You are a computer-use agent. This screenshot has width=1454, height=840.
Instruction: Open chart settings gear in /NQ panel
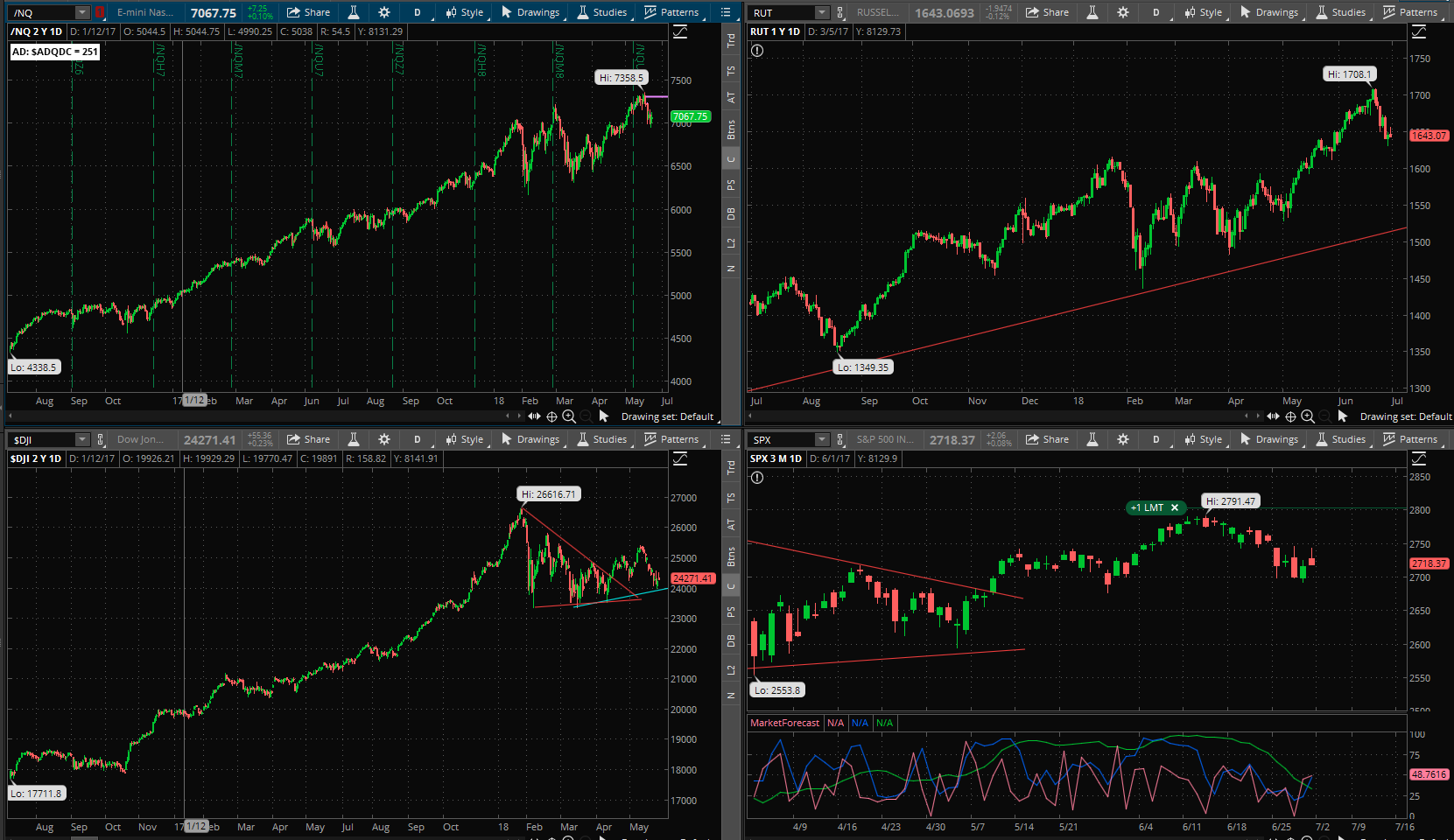pos(384,12)
